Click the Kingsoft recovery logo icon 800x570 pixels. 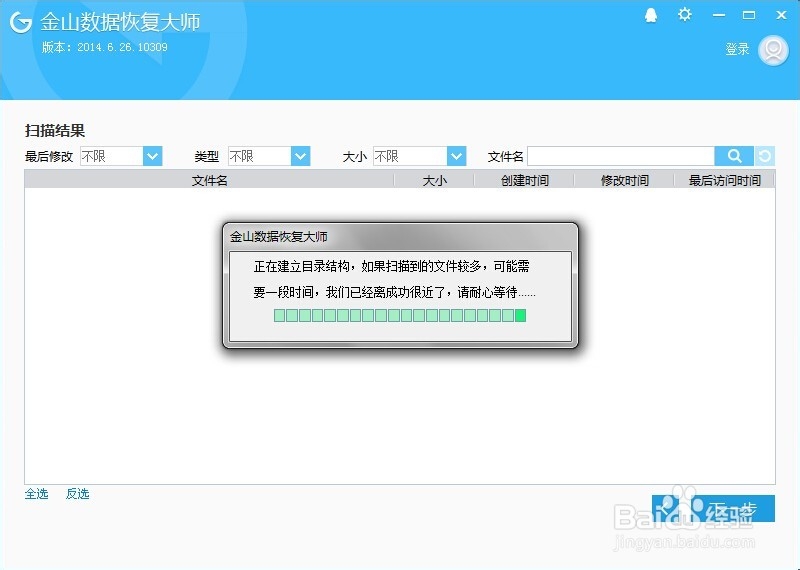pos(21,22)
